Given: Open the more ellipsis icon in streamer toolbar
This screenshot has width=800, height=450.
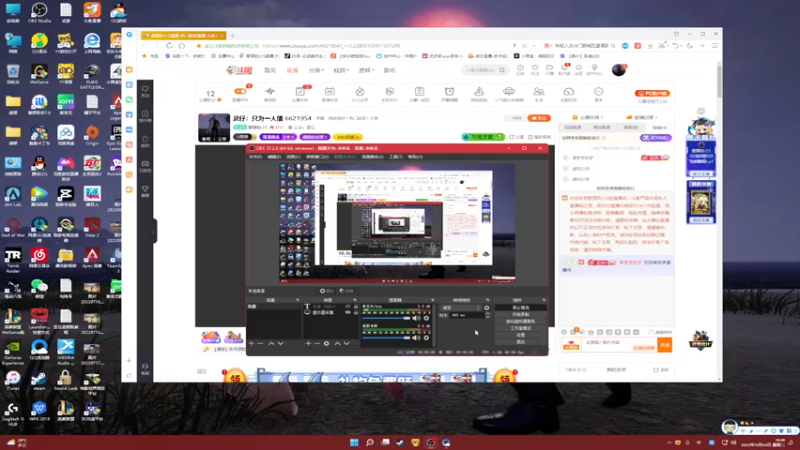Looking at the screenshot, I should (x=598, y=93).
